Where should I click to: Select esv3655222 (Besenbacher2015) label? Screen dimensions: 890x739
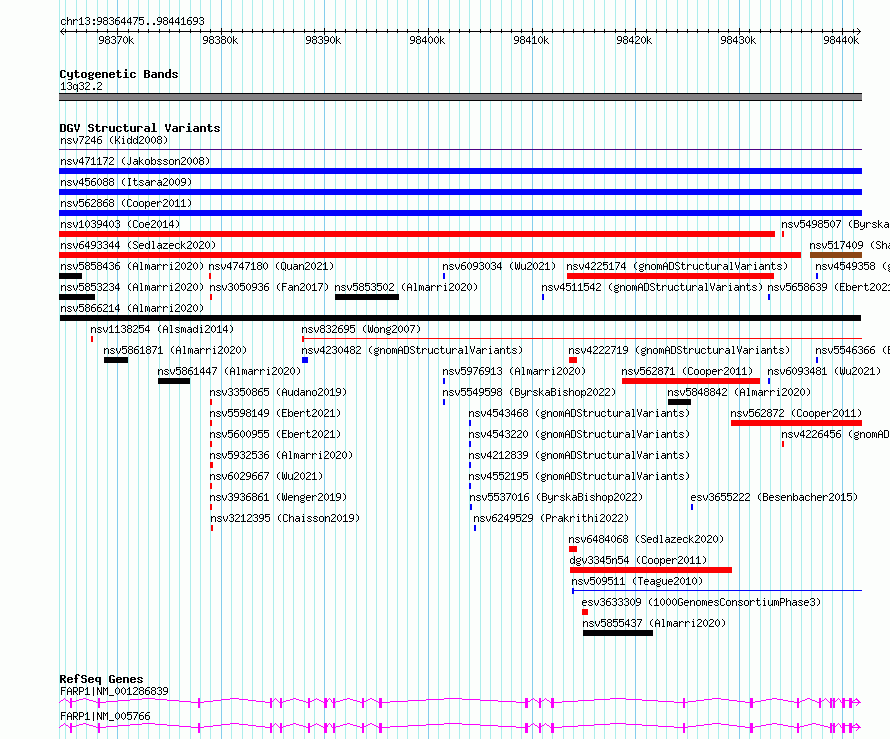(x=774, y=497)
